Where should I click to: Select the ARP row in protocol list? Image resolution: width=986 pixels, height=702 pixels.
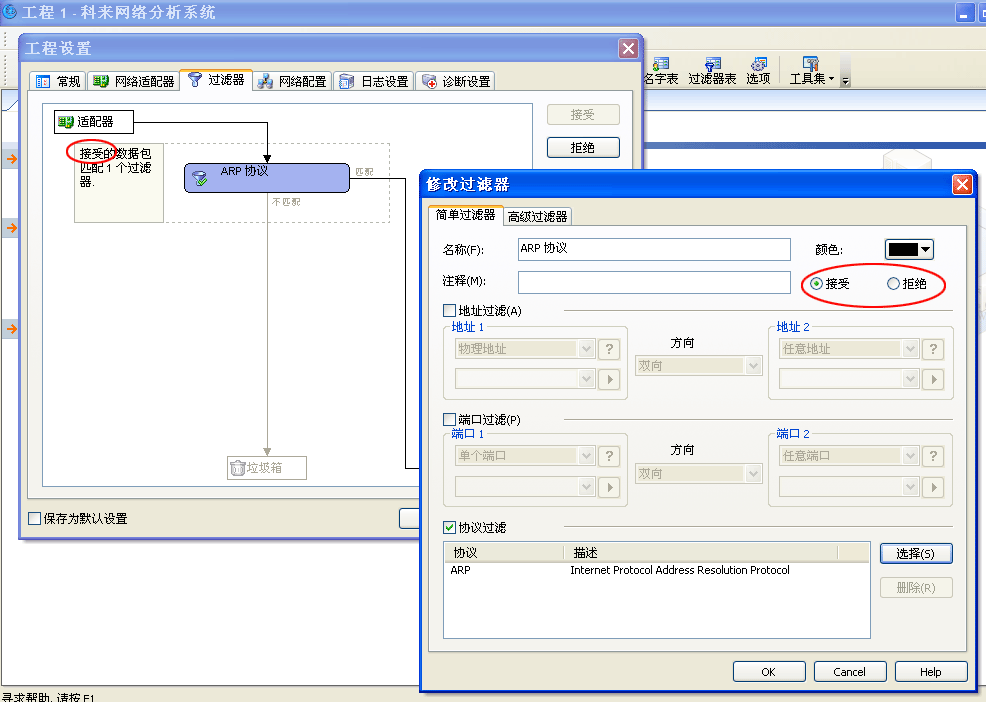pyautogui.click(x=656, y=571)
